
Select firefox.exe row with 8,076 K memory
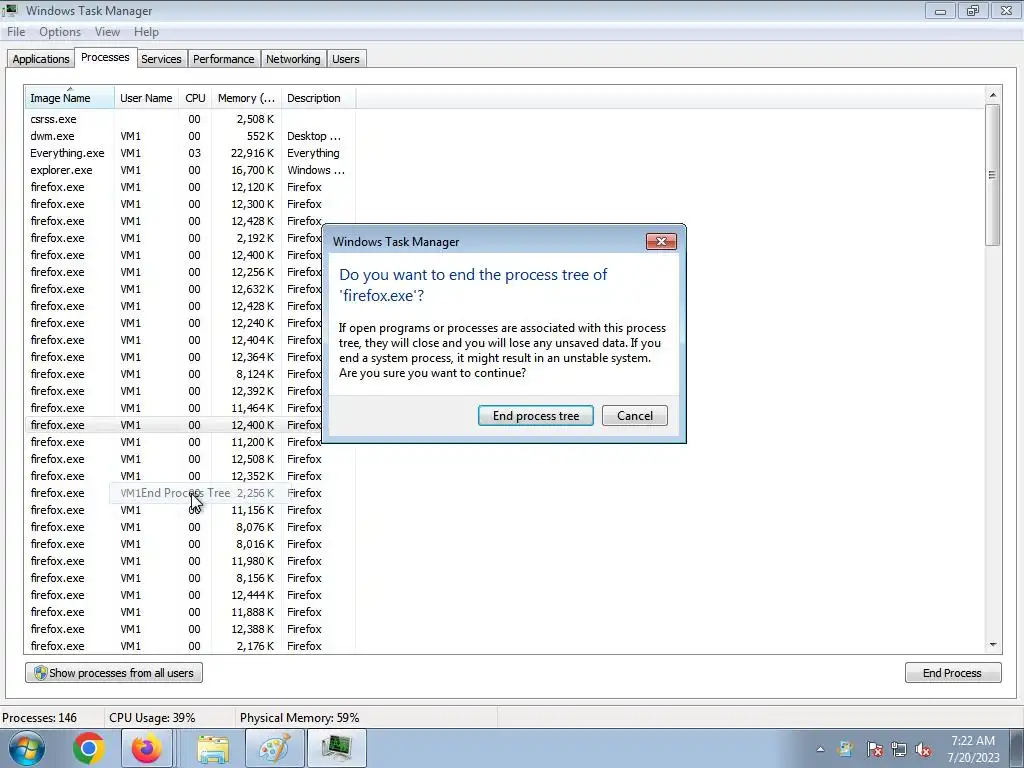(189, 526)
